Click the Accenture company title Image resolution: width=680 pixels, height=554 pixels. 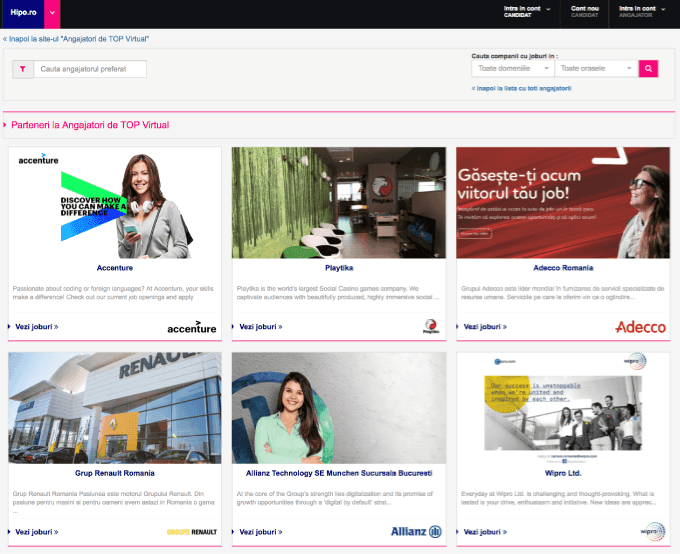tap(115, 268)
